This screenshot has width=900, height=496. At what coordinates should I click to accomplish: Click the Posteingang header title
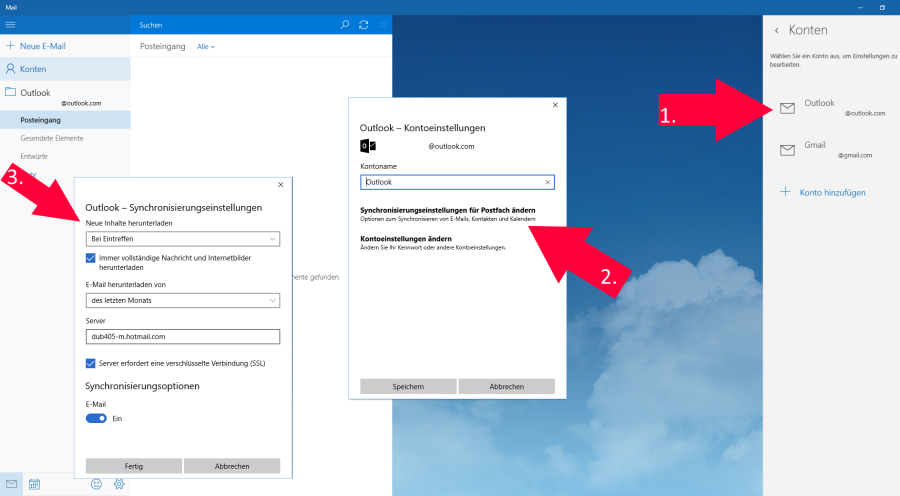pyautogui.click(x=162, y=46)
